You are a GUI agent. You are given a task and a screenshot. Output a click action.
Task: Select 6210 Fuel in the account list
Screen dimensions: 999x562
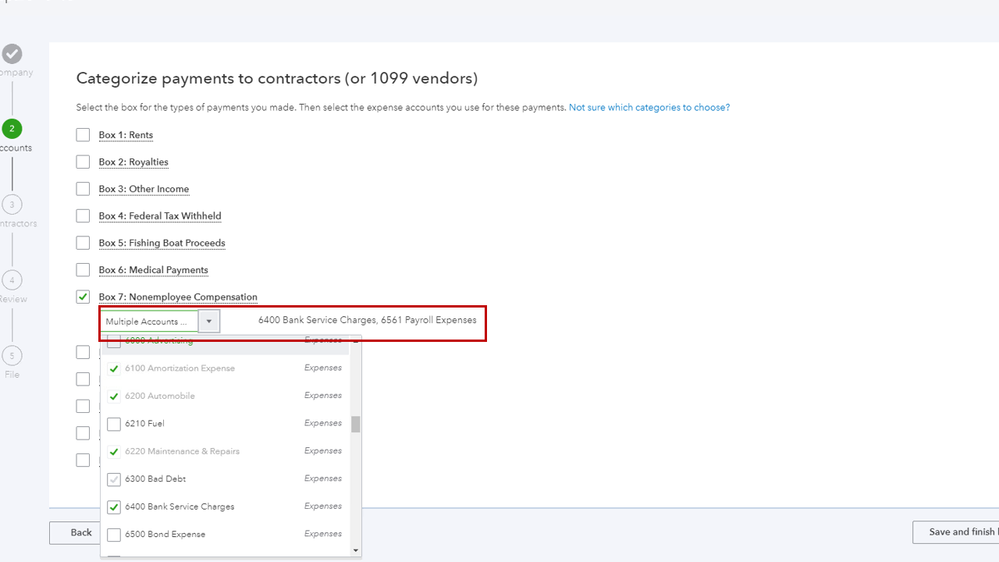[x=114, y=424]
